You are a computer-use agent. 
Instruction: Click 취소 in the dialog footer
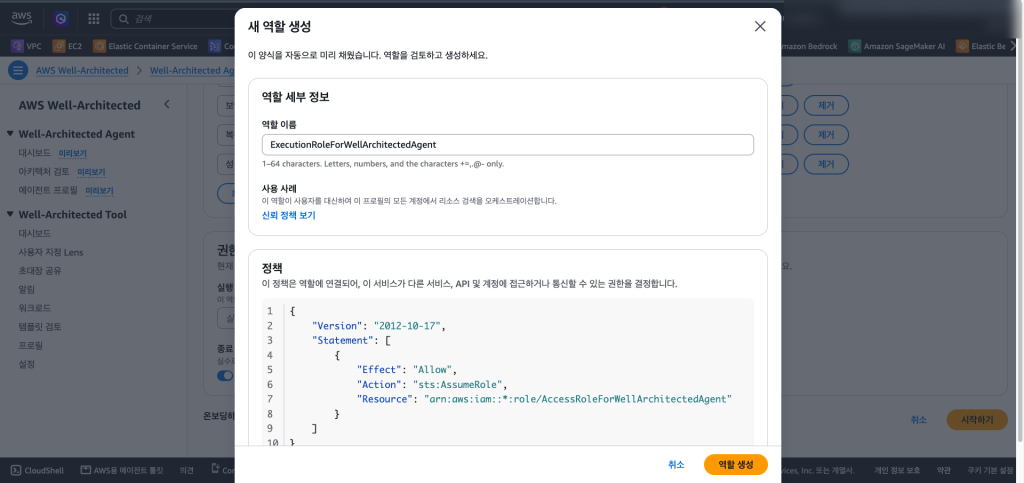[677, 464]
